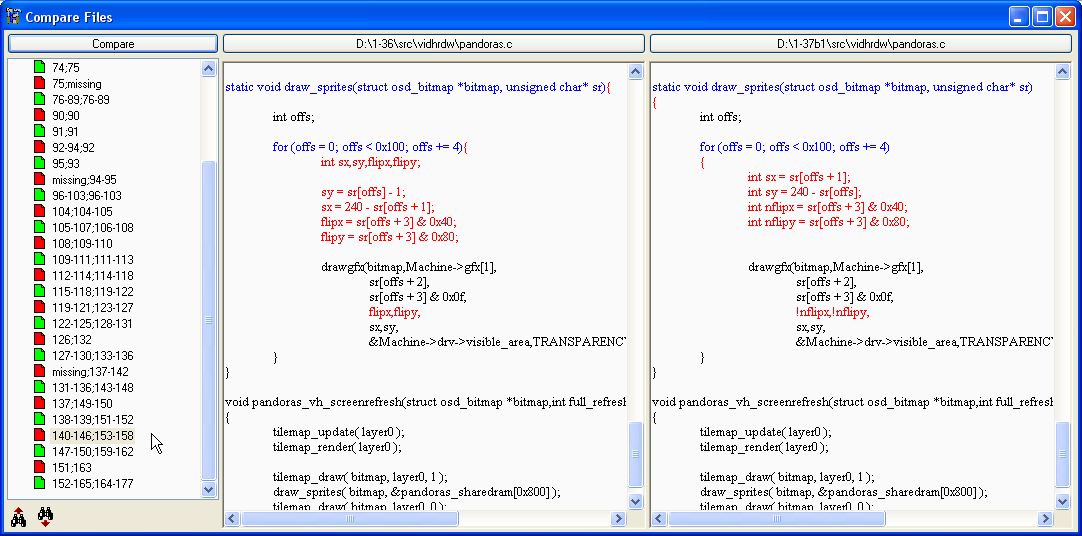The image size is (1082, 536).
Task: Click the find next difference binoculars icon
Action: 45,517
